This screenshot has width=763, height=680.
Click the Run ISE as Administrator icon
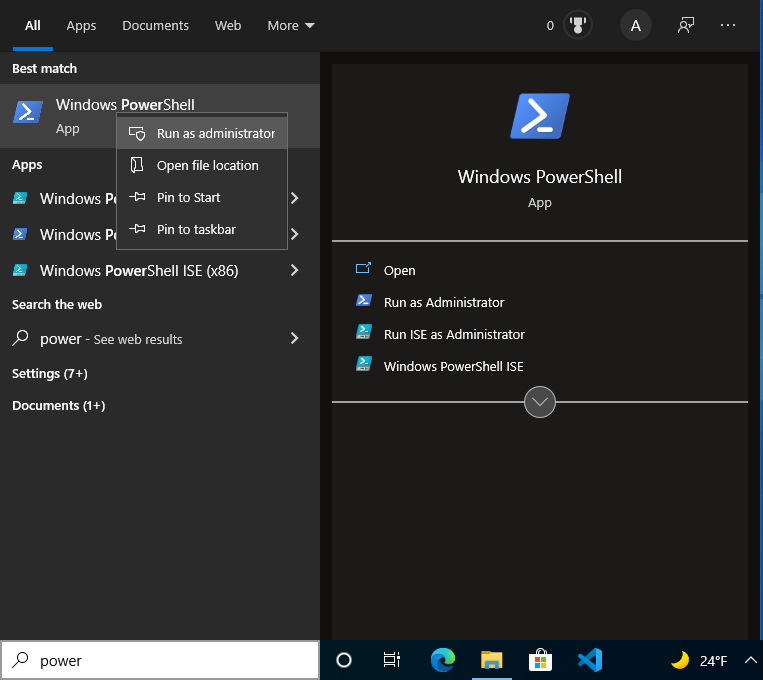pos(364,332)
